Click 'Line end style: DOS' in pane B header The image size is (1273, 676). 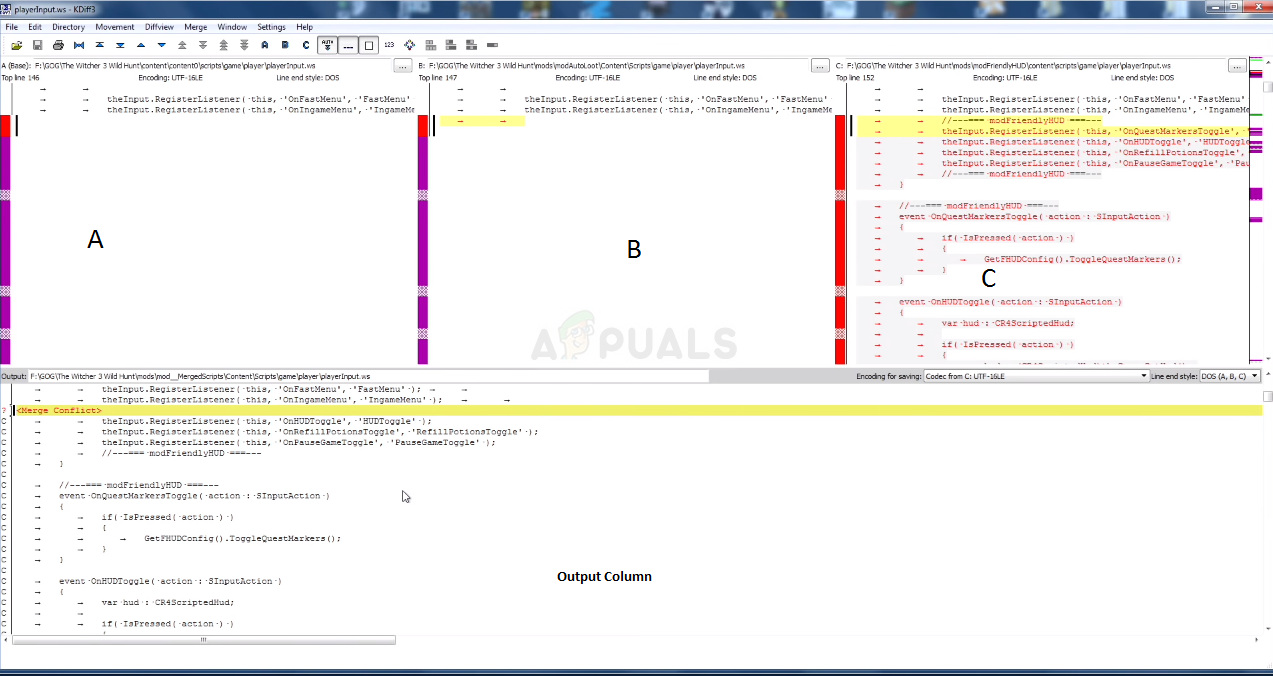click(x=726, y=77)
